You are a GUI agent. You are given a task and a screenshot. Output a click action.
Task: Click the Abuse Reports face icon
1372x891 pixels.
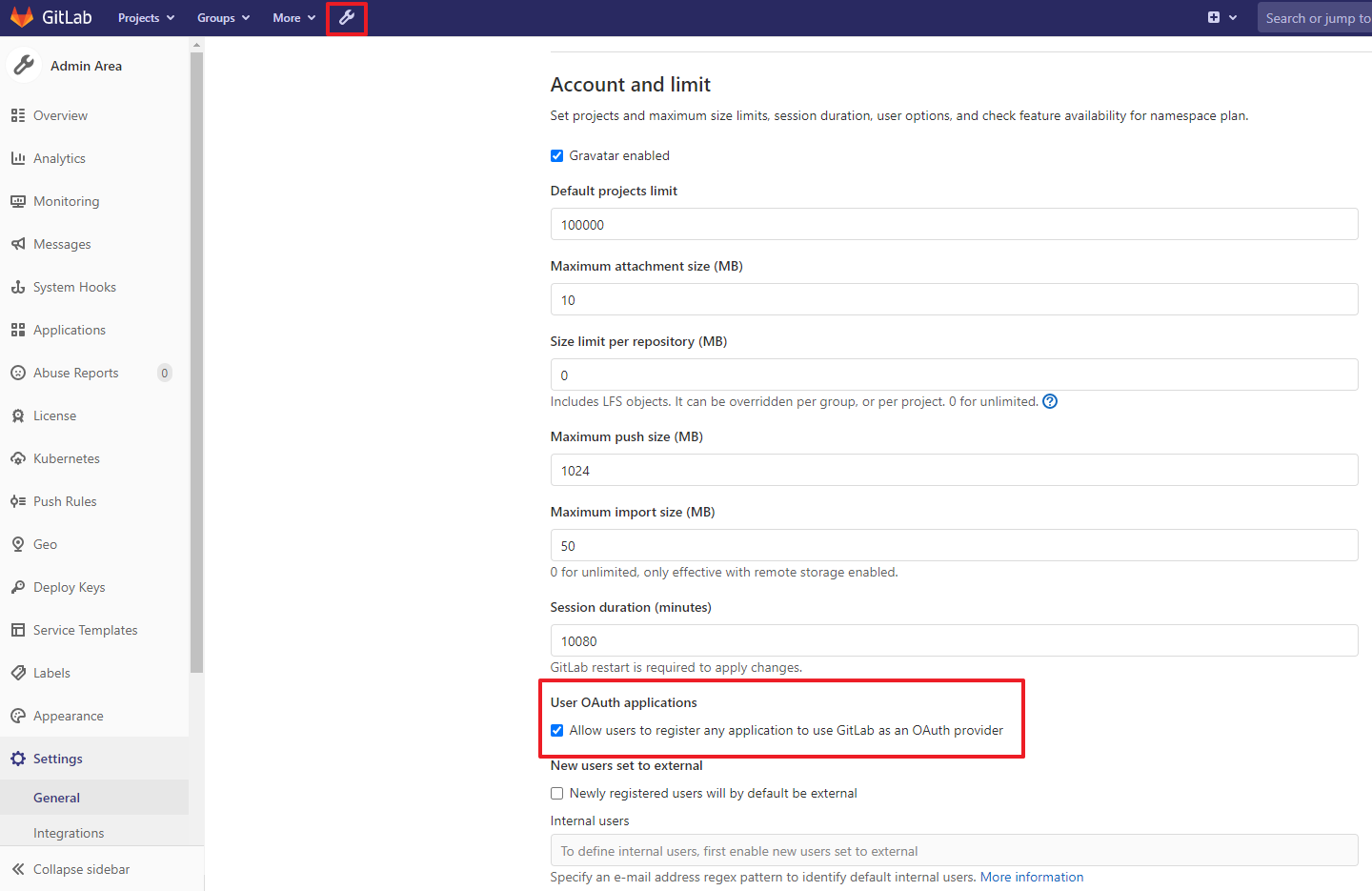[x=18, y=373]
